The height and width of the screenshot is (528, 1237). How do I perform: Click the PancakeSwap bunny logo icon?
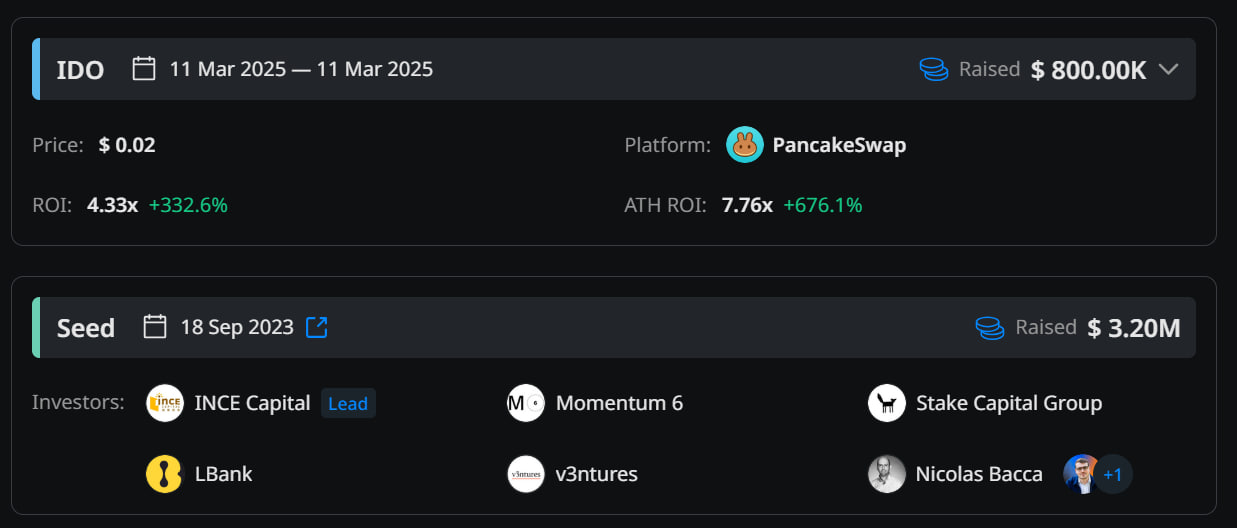(x=745, y=145)
